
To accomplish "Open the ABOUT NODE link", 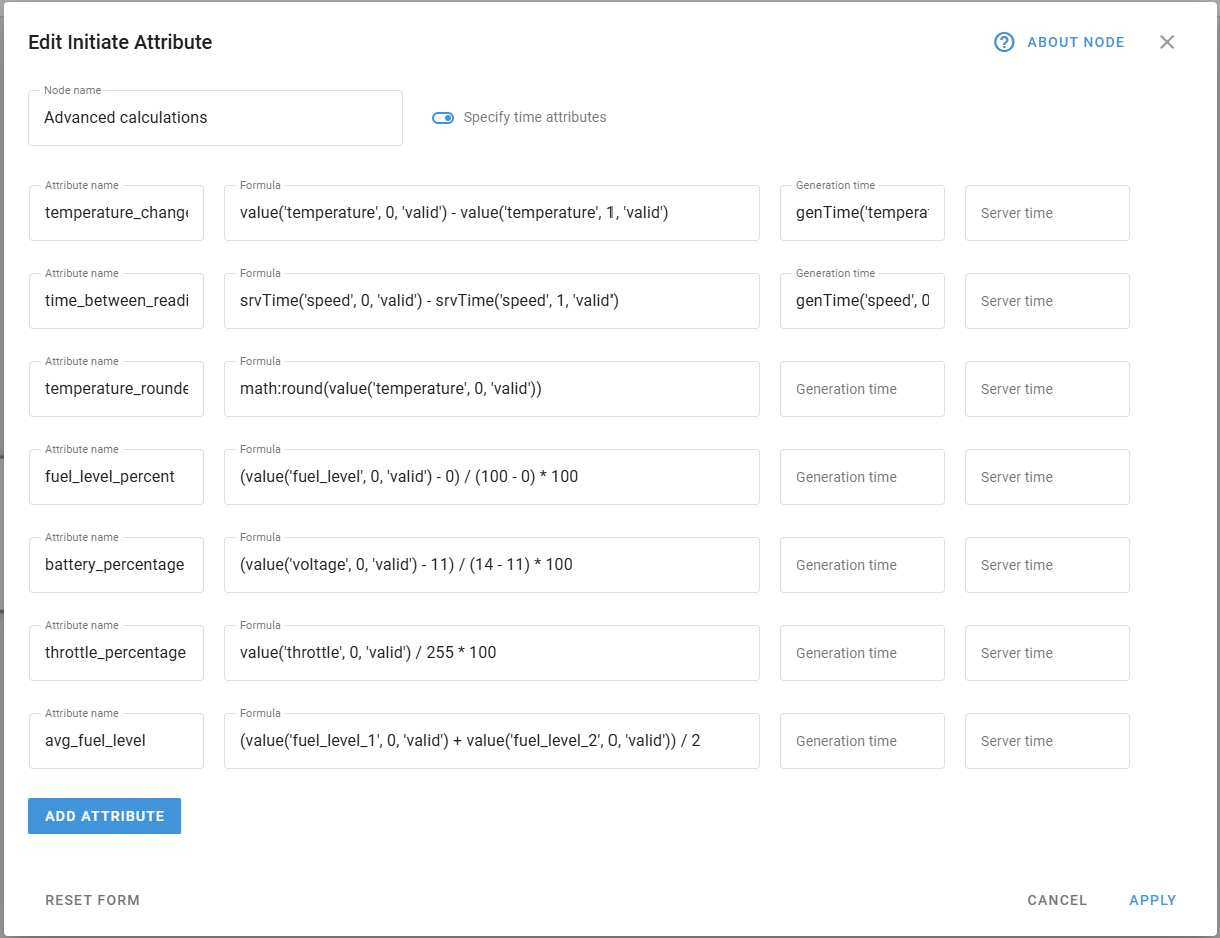I will (x=1075, y=42).
